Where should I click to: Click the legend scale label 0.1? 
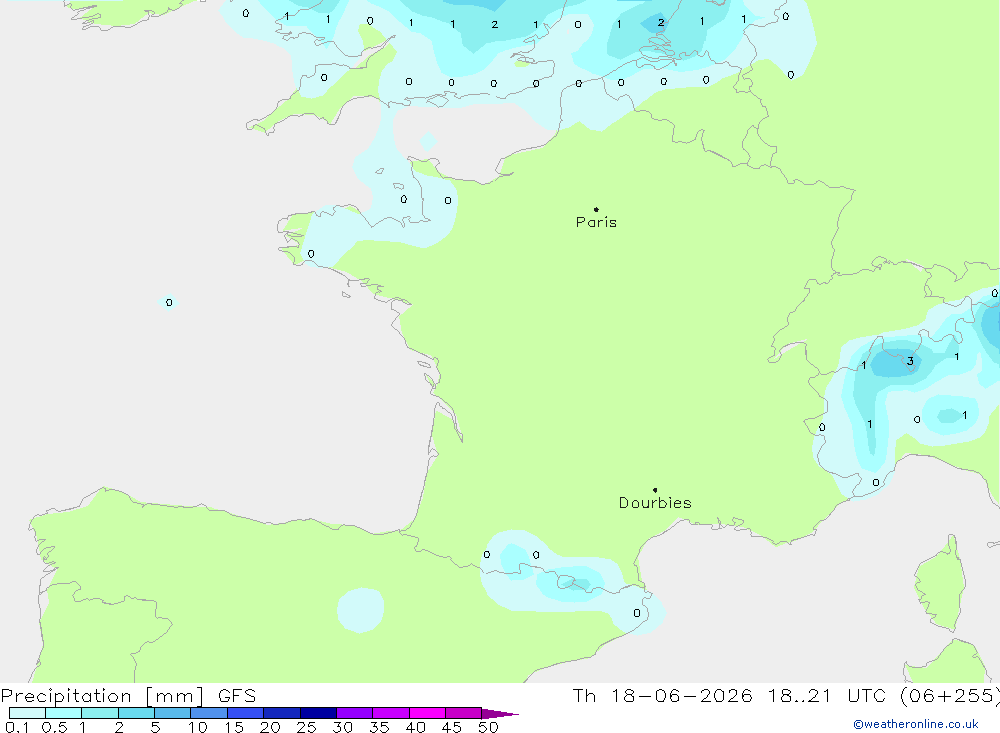[17, 727]
